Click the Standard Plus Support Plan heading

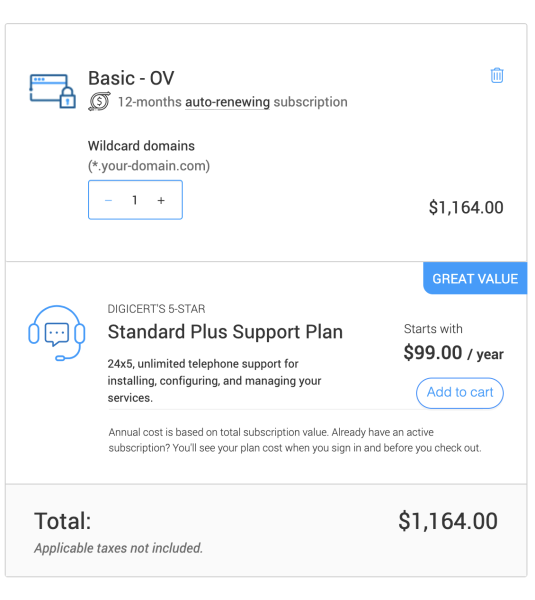pyautogui.click(x=225, y=332)
